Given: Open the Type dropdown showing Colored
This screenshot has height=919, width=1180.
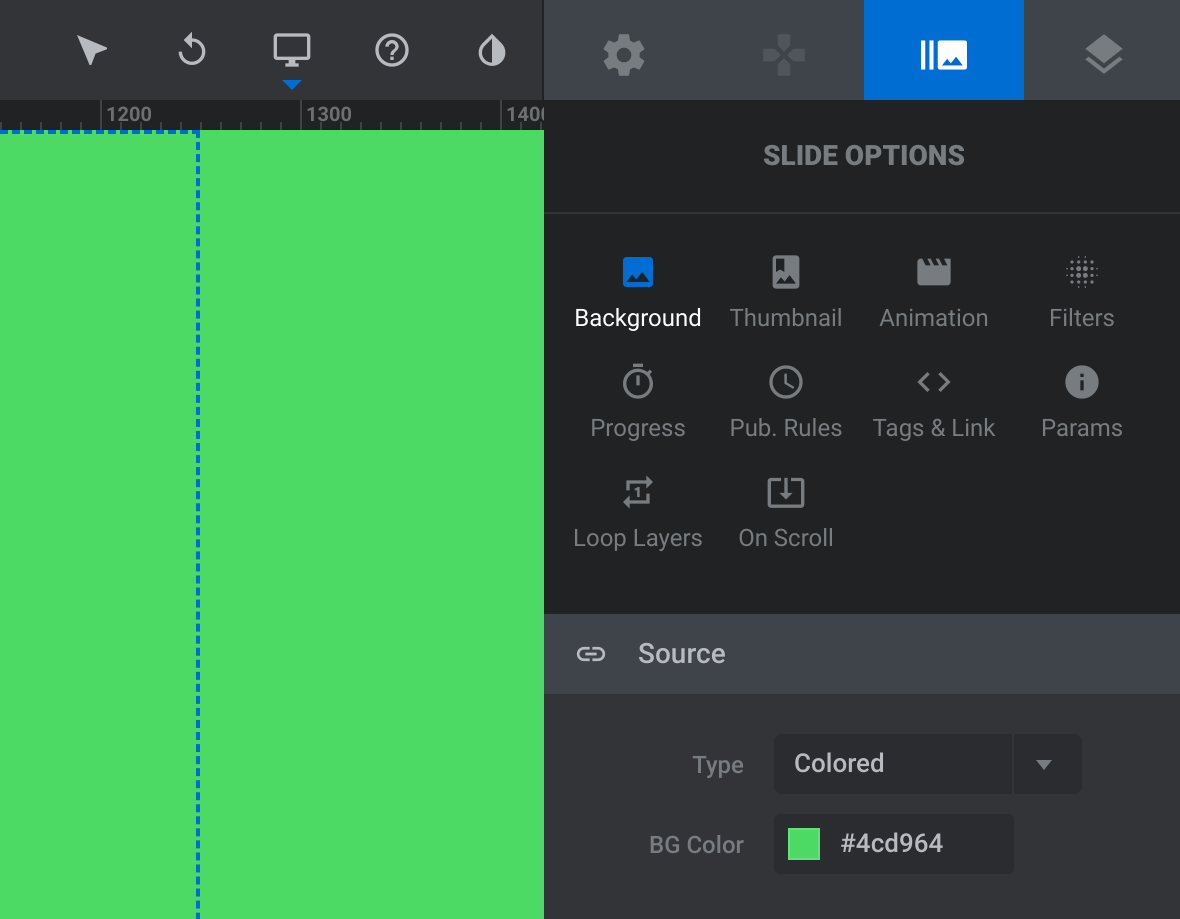Looking at the screenshot, I should [x=927, y=763].
